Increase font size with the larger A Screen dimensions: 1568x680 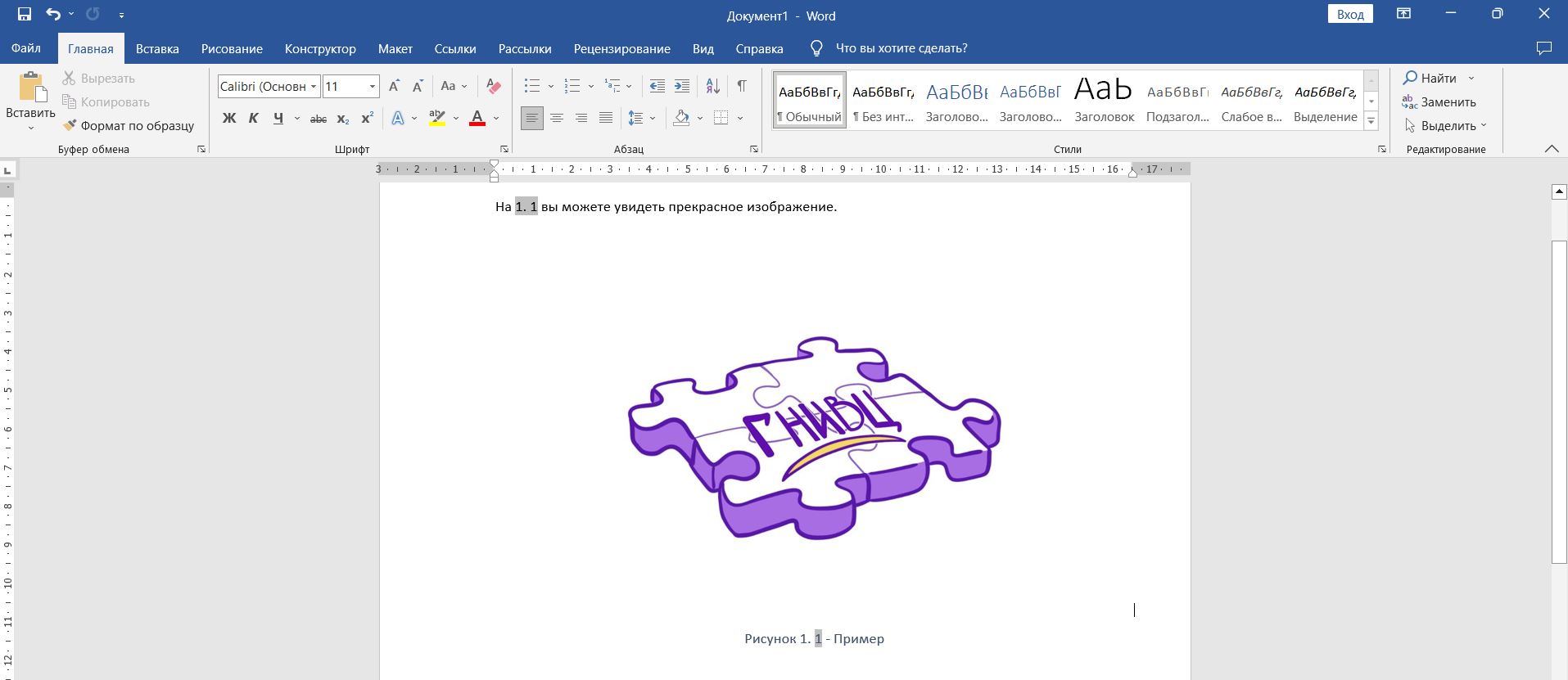[x=394, y=86]
